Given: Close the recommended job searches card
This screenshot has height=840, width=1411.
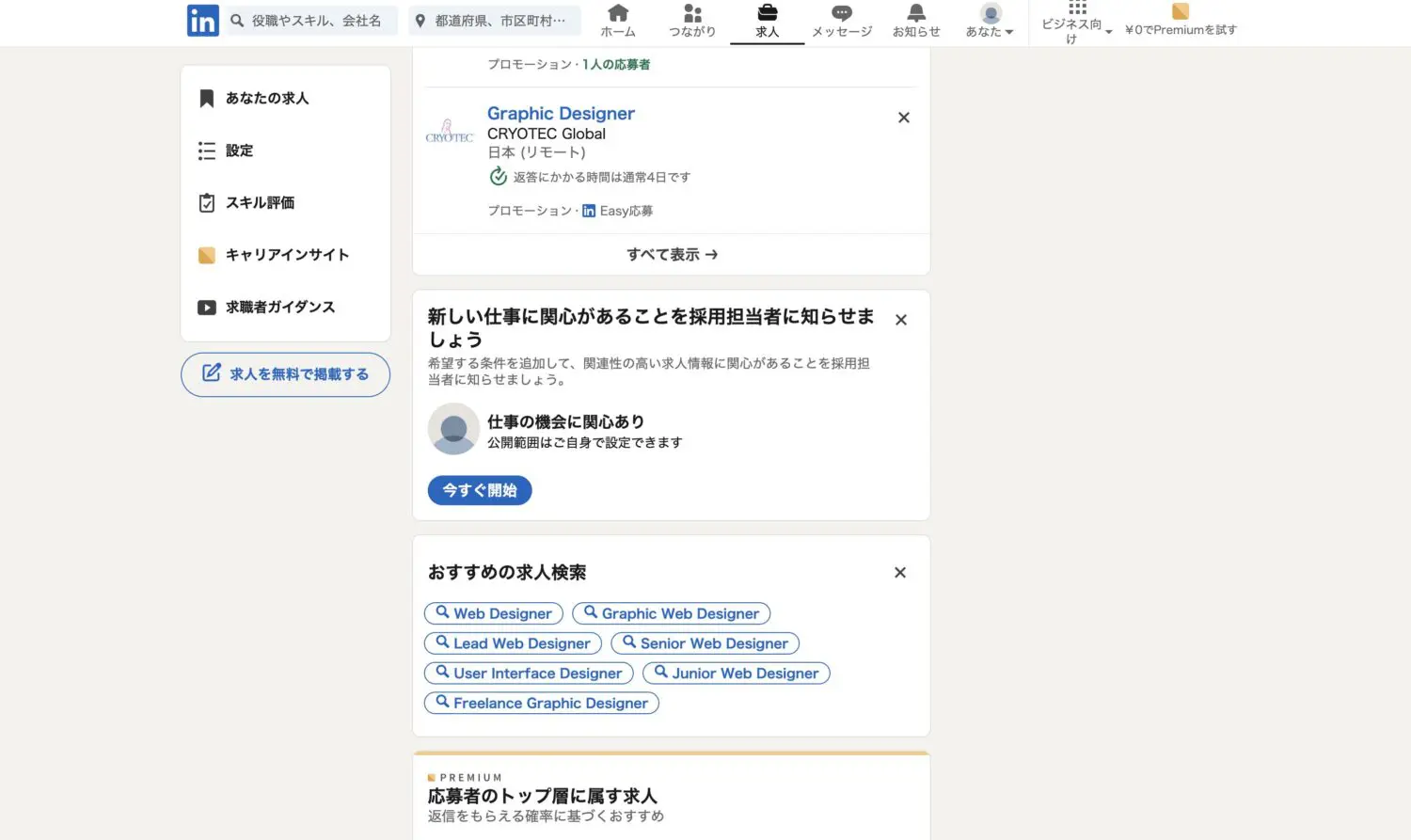Looking at the screenshot, I should [900, 573].
